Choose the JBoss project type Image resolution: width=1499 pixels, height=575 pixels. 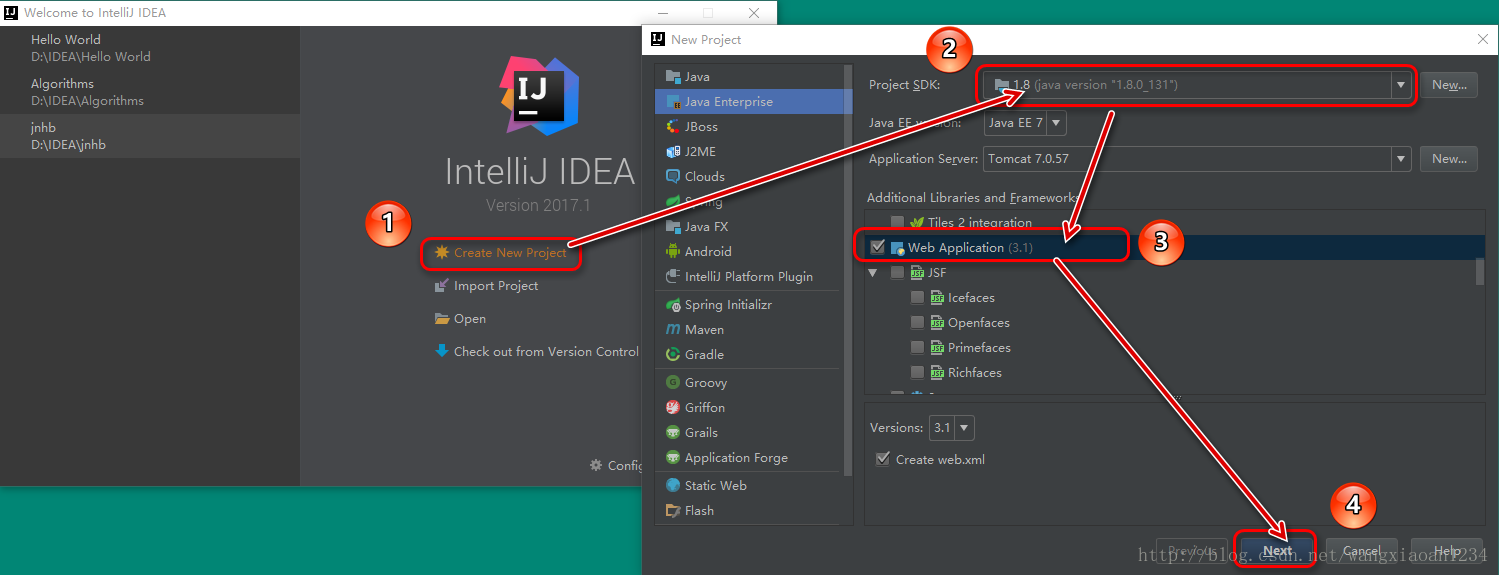tap(753, 127)
